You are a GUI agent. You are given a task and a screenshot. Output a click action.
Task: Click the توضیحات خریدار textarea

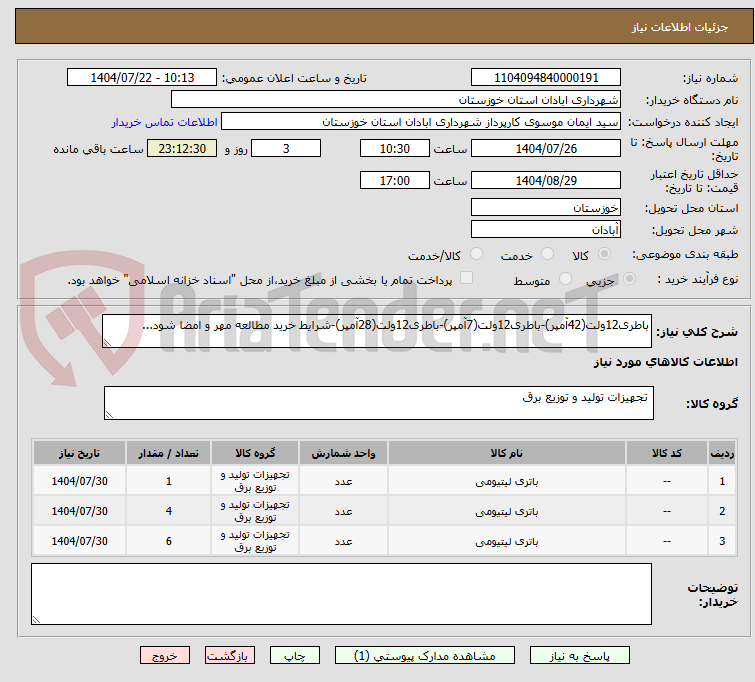click(341, 594)
